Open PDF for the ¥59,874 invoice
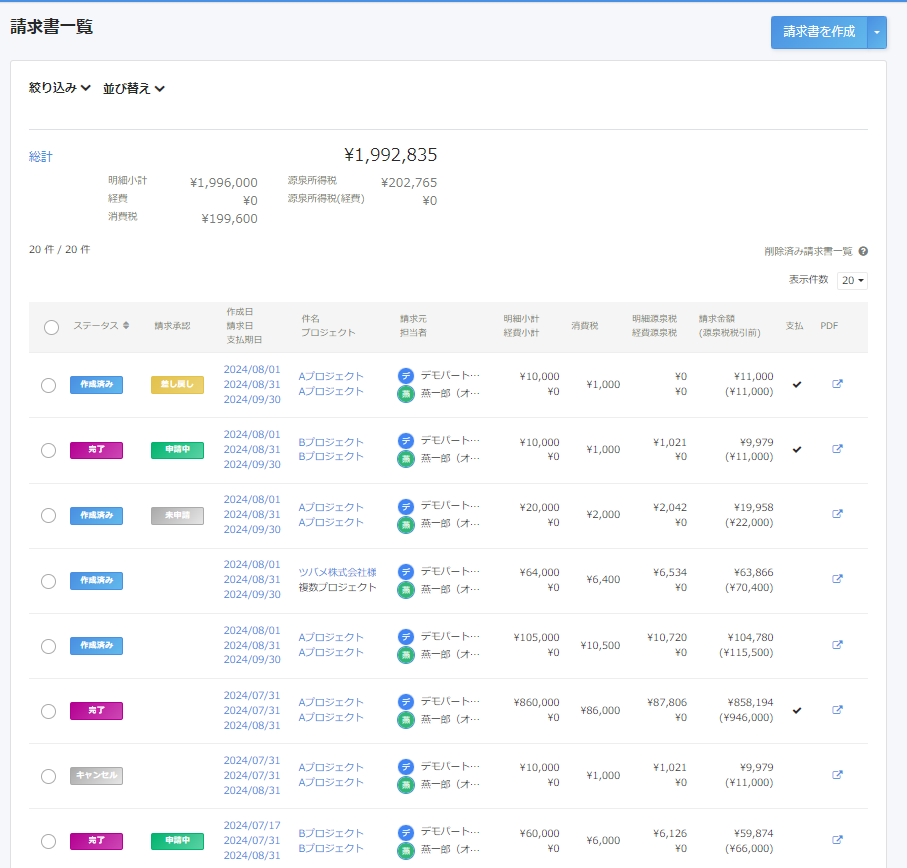907x868 pixels. click(837, 840)
